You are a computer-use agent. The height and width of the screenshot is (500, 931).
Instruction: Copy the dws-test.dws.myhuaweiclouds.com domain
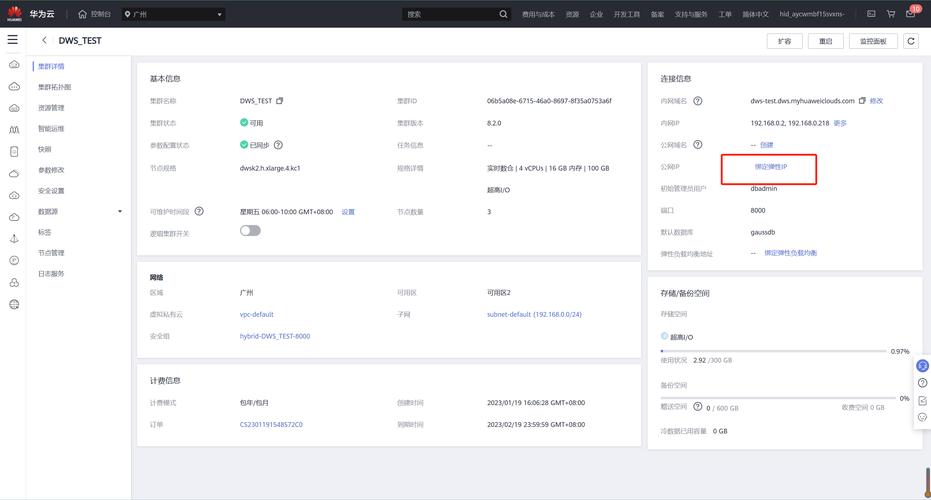tap(862, 101)
